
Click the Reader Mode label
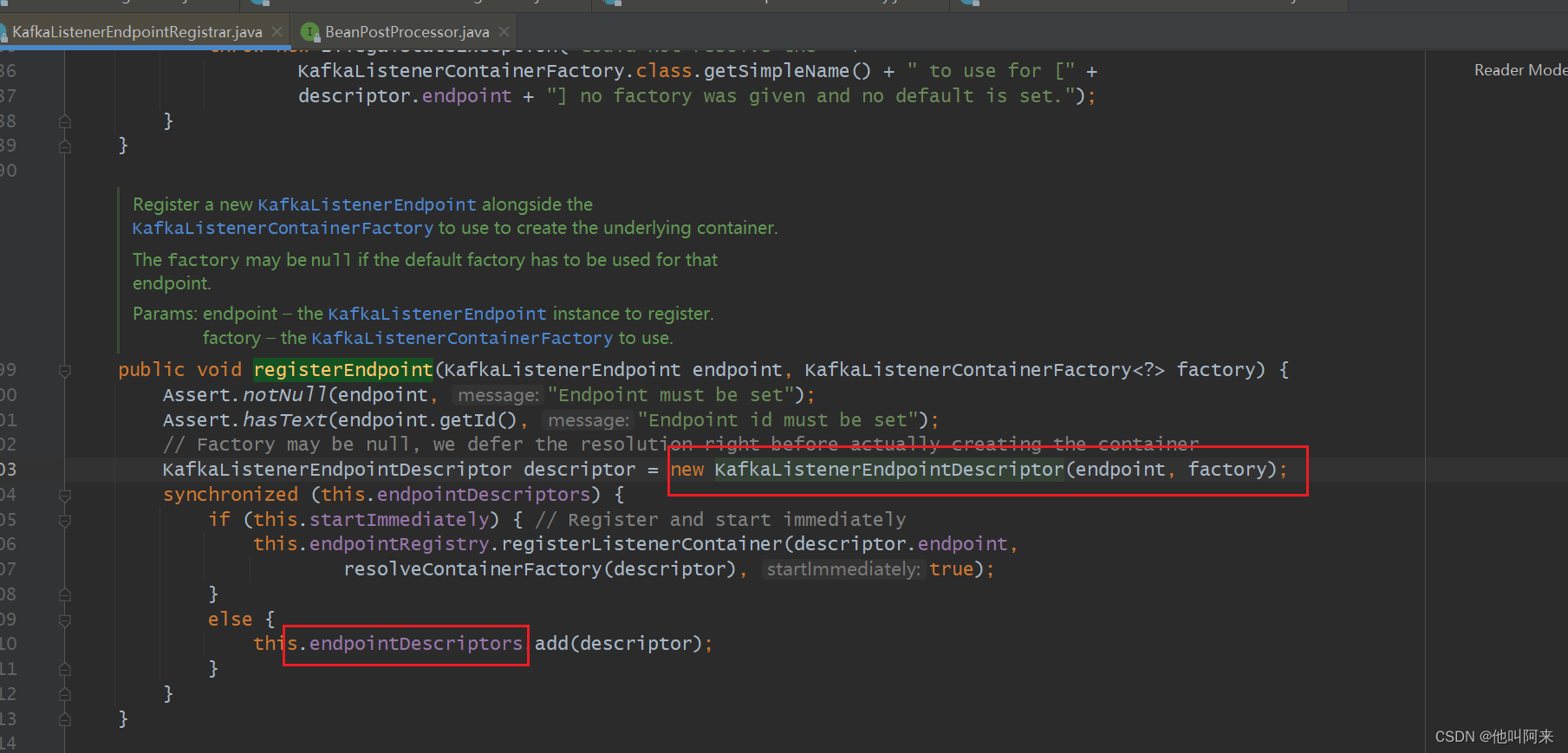pos(1520,70)
